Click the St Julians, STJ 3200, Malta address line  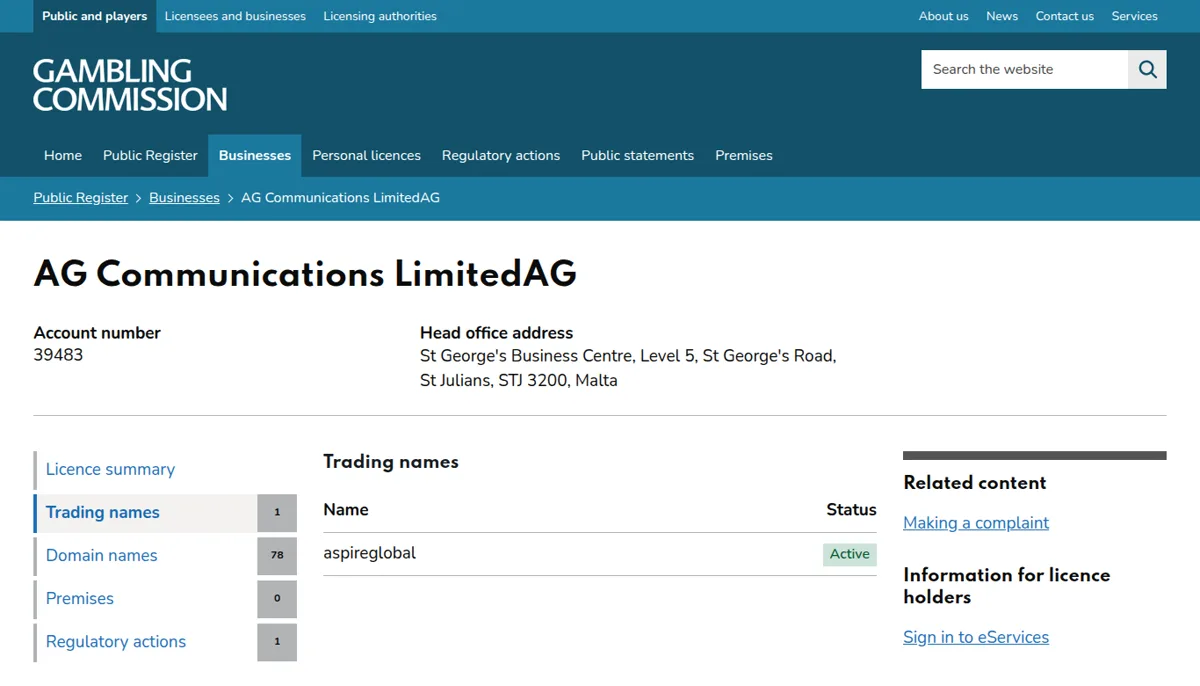click(x=519, y=381)
